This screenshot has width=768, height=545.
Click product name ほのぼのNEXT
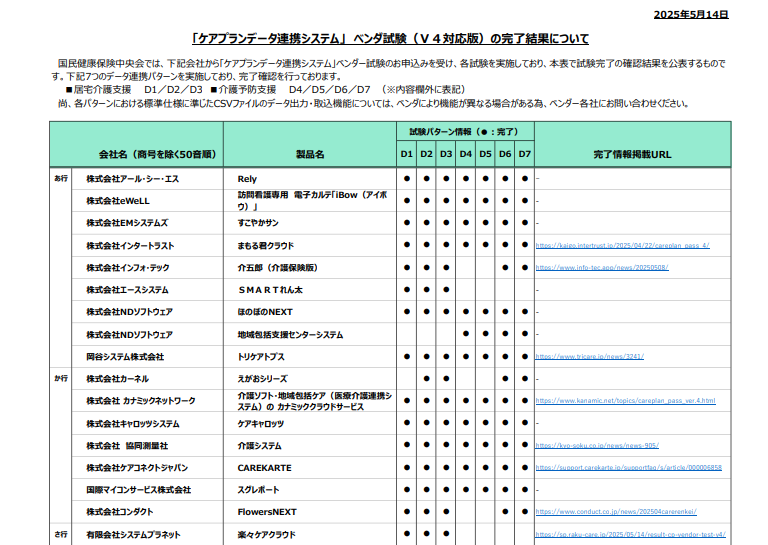point(265,312)
